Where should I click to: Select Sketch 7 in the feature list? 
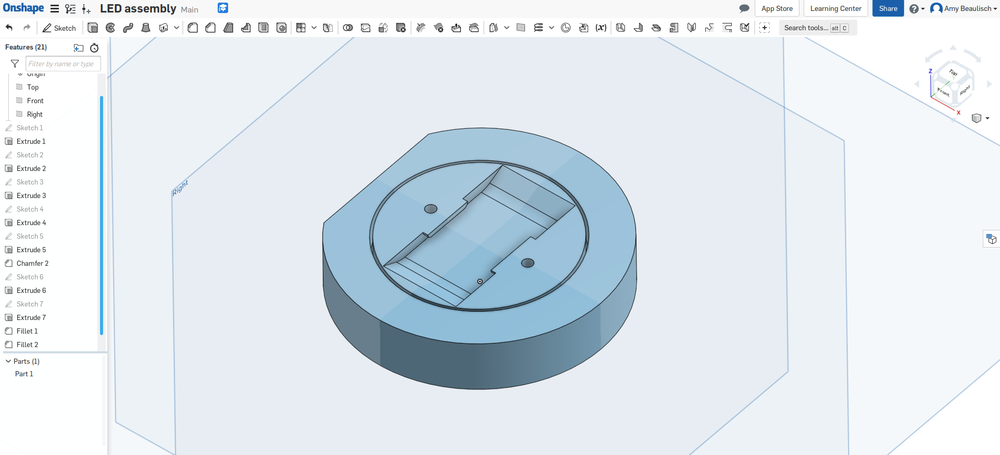click(29, 304)
